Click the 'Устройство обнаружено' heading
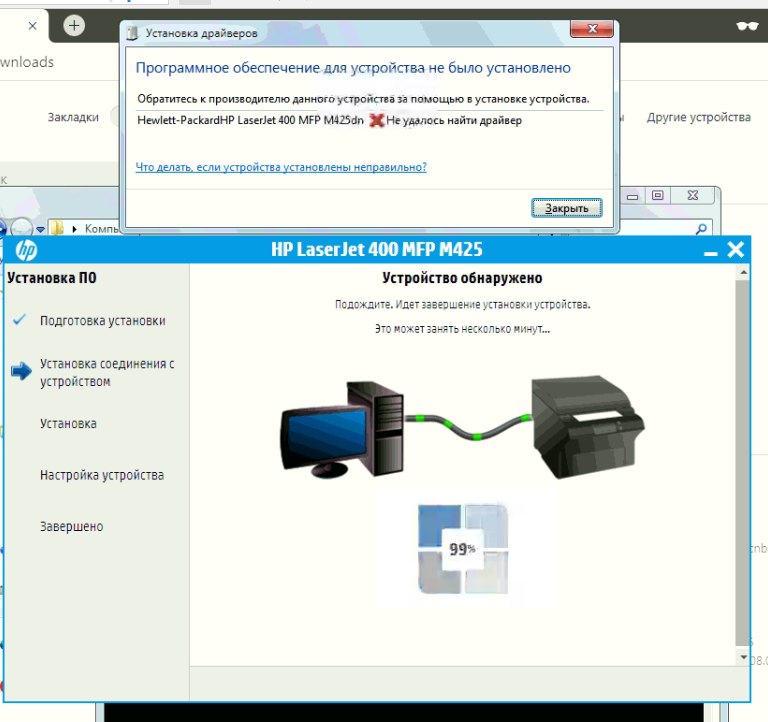 [x=462, y=278]
